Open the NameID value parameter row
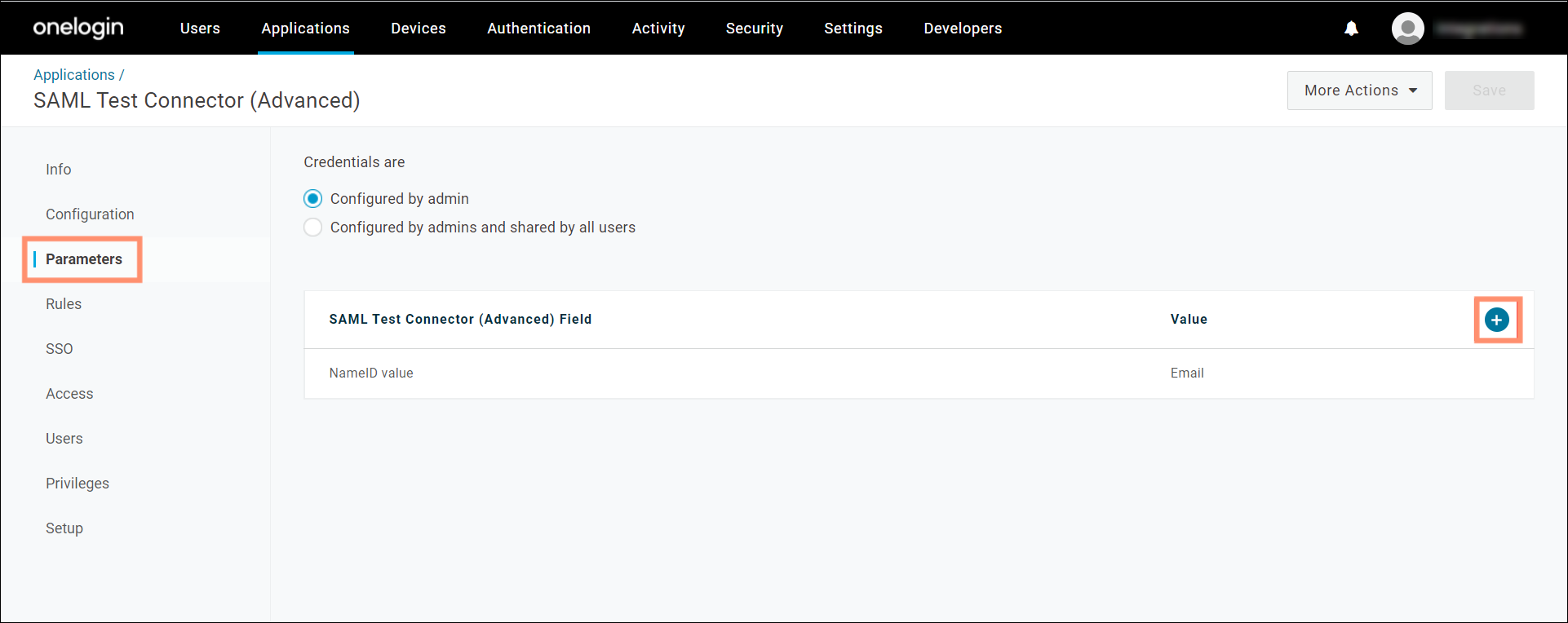Screen dimensions: 1568x623 click(x=371, y=373)
